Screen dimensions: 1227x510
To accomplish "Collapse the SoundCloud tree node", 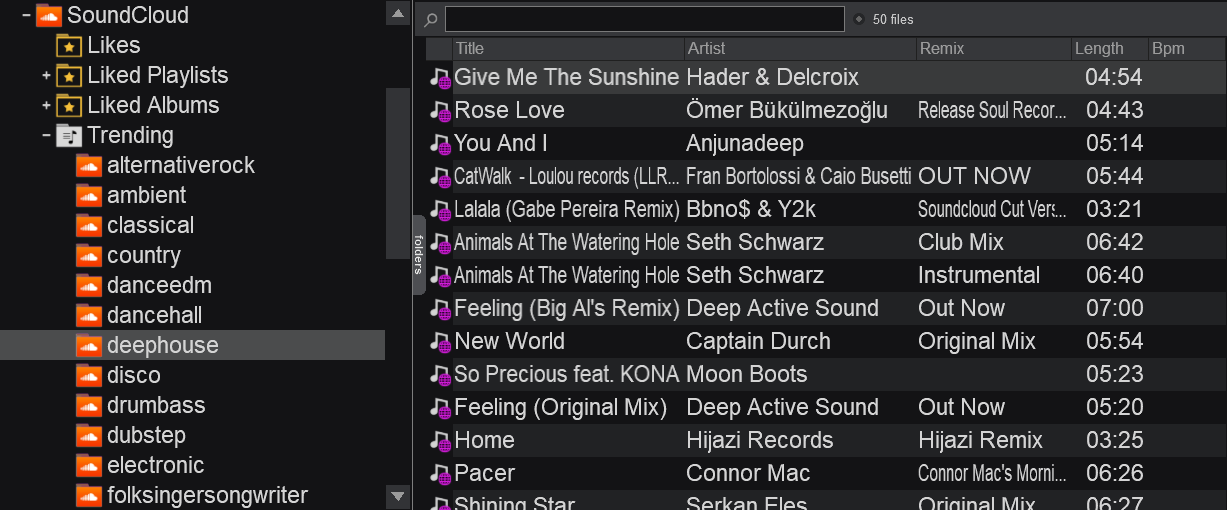I will click(x=27, y=15).
